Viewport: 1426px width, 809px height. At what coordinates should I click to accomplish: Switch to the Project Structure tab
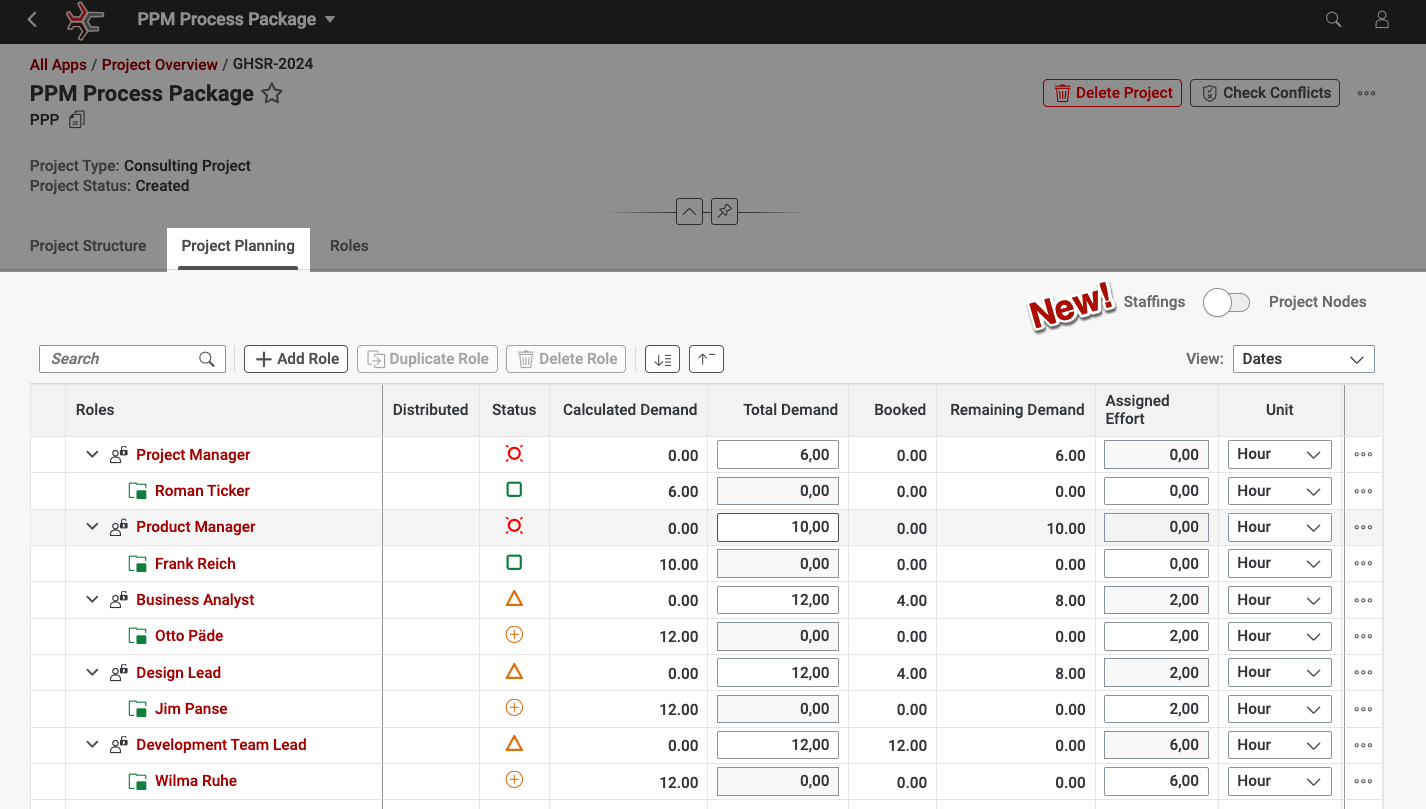coord(88,246)
